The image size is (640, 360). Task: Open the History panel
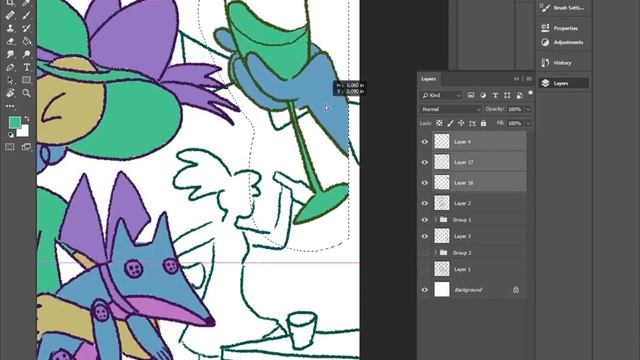[563, 63]
